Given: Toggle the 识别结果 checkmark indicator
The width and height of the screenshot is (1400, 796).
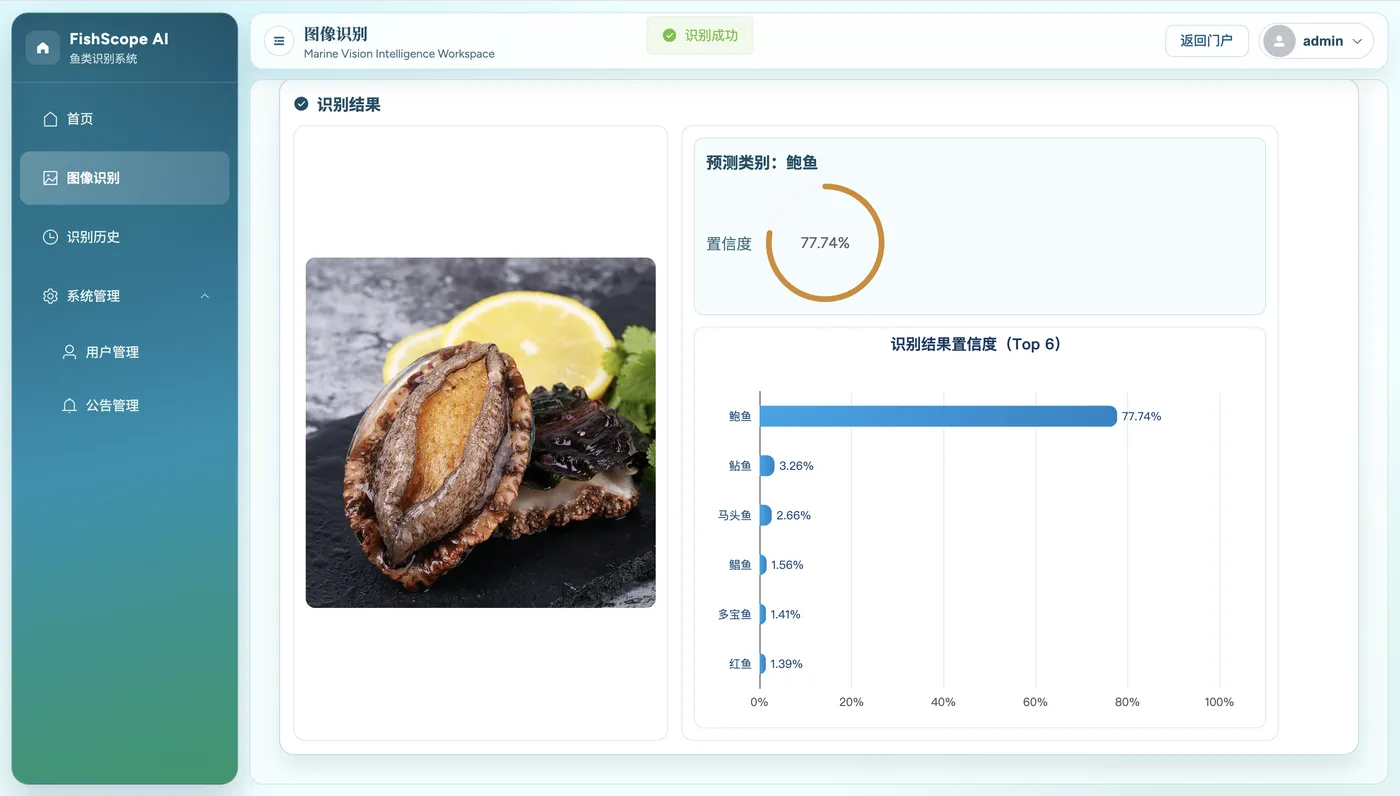Looking at the screenshot, I should 301,103.
